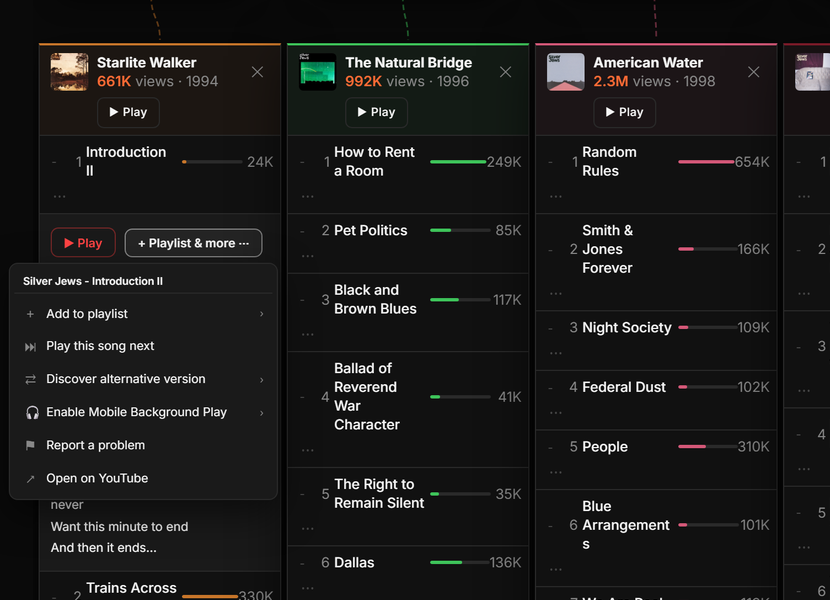Open The Natural Bridge cover thumbnail
This screenshot has height=600, width=830.
[318, 72]
